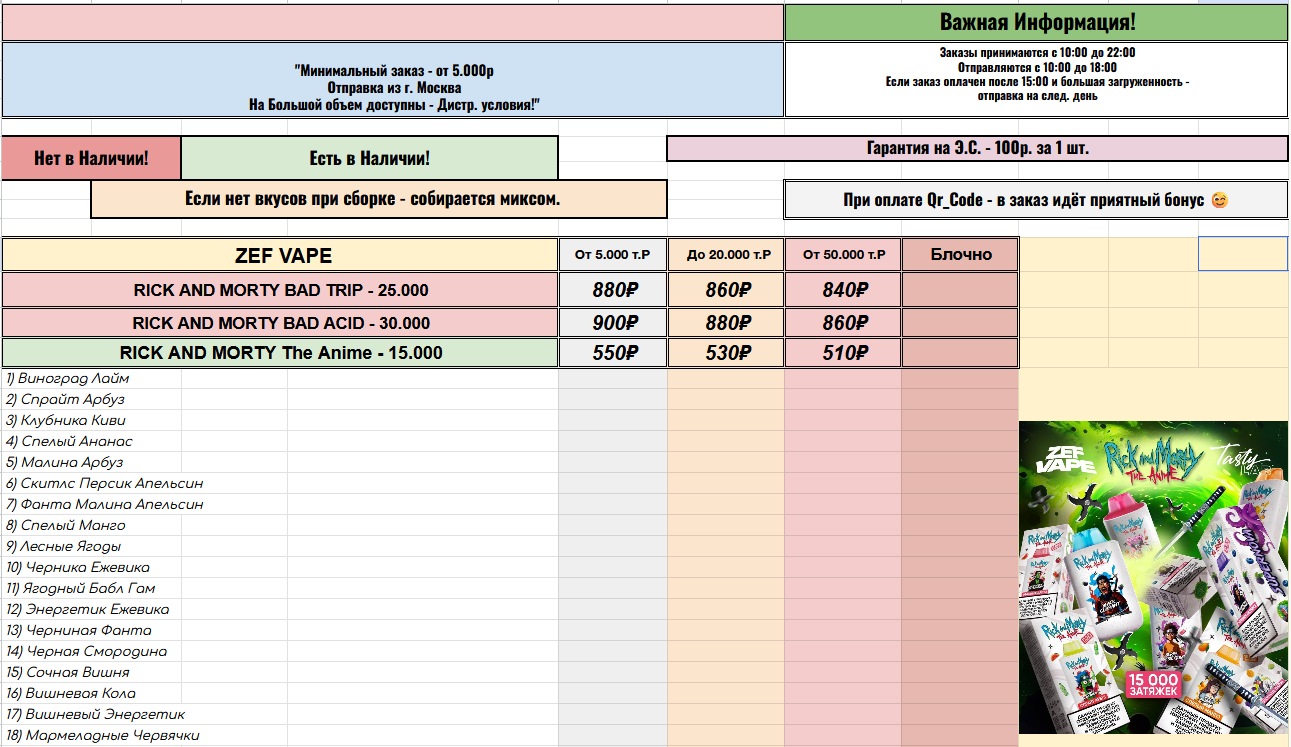This screenshot has height=747, width=1291.
Task: Select flavor "2) Спрайт Арбуз"
Action: pos(66,400)
